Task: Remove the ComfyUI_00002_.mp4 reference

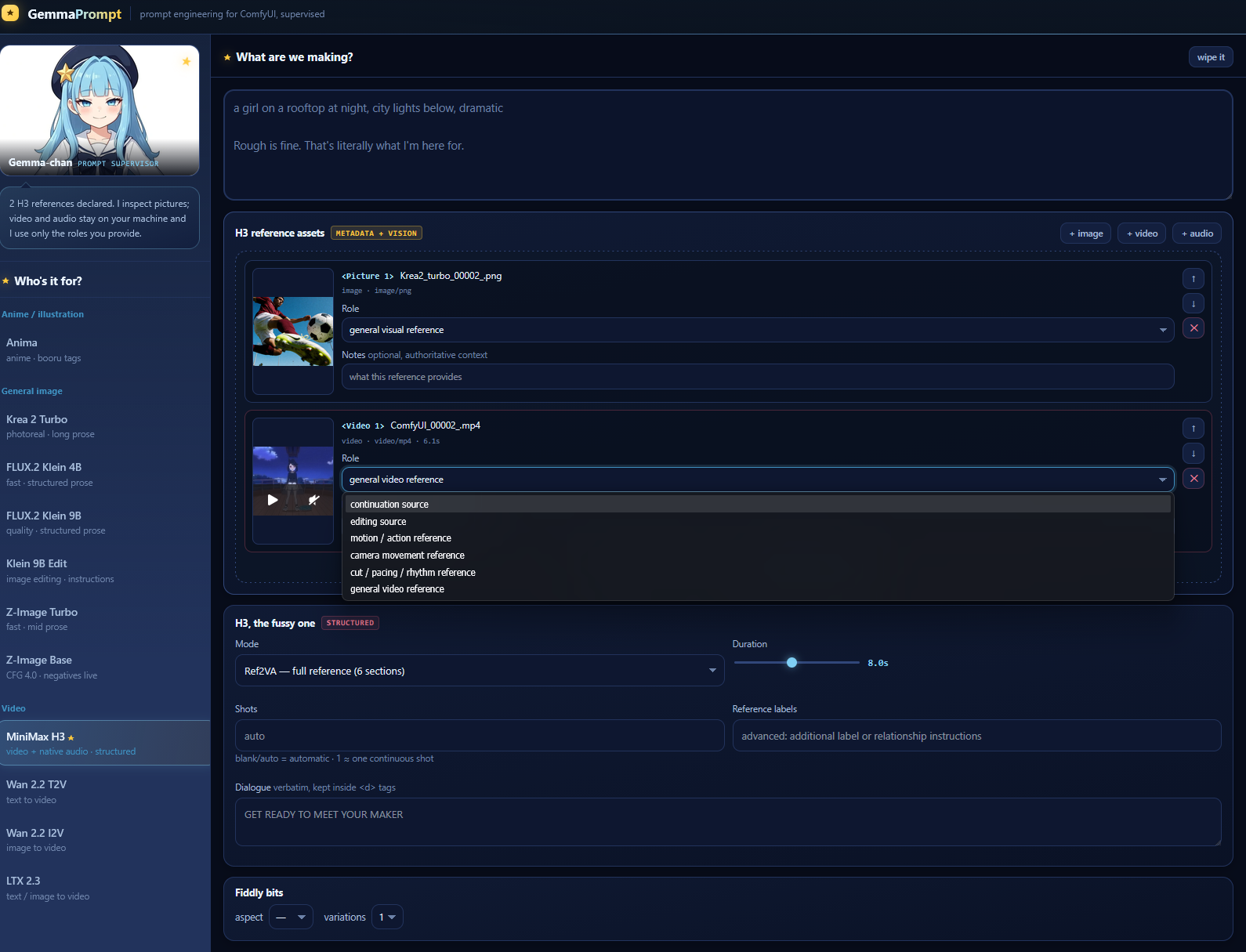Action: tap(1193, 478)
